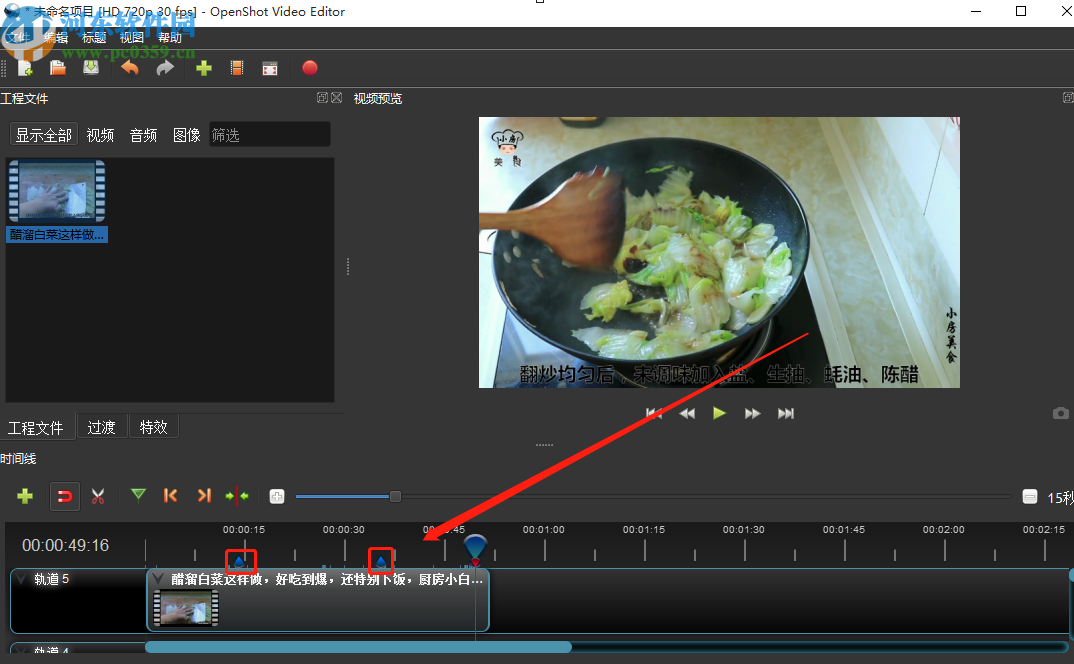The width and height of the screenshot is (1074, 664).
Task: Click the blue playhead on the ruler
Action: (475, 547)
